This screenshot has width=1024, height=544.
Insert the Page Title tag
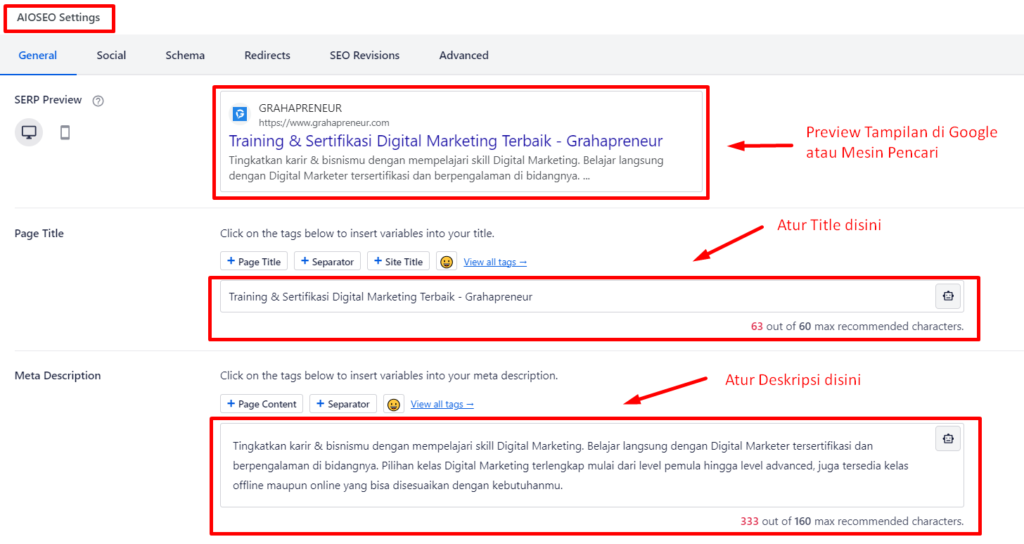point(253,261)
